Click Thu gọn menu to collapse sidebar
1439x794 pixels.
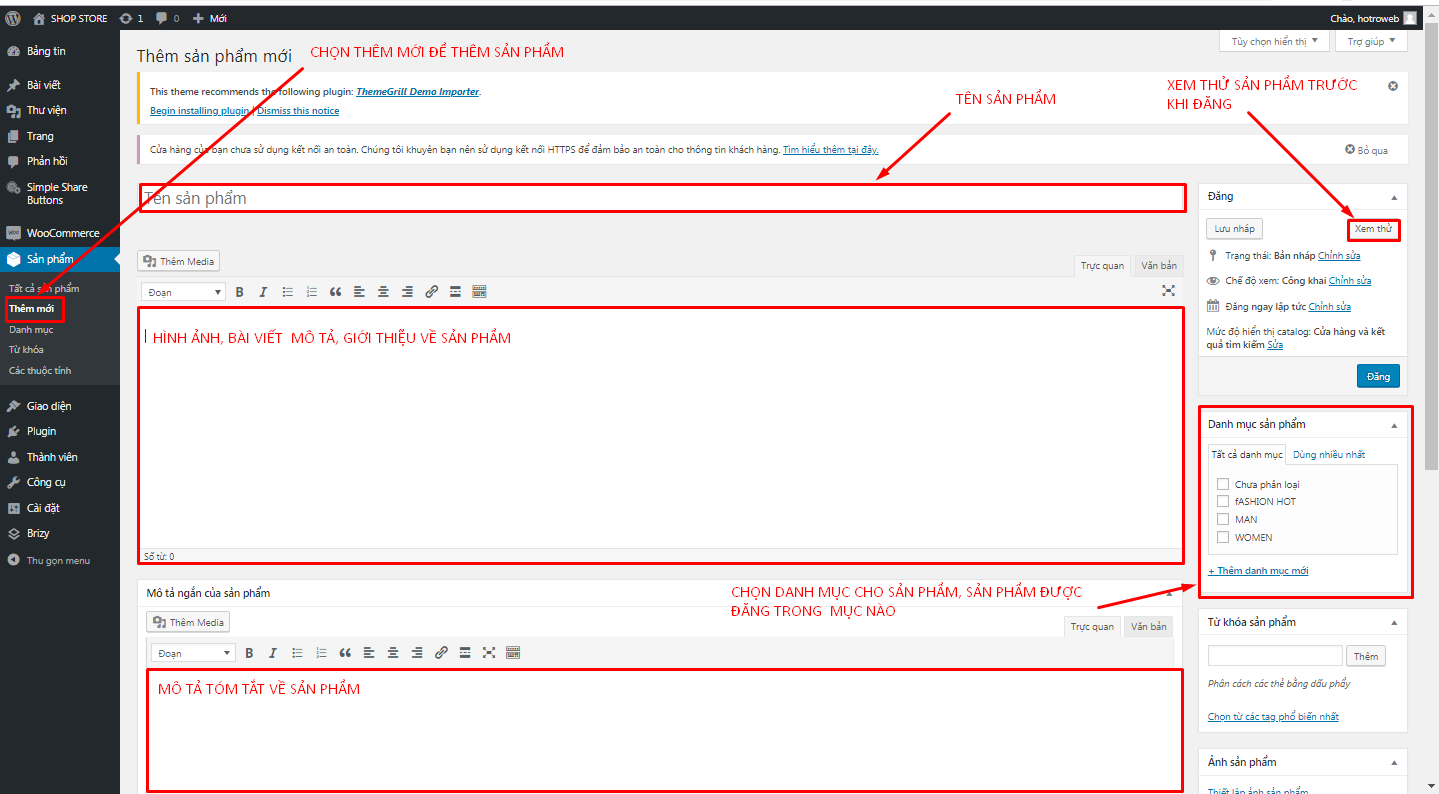(x=60, y=561)
